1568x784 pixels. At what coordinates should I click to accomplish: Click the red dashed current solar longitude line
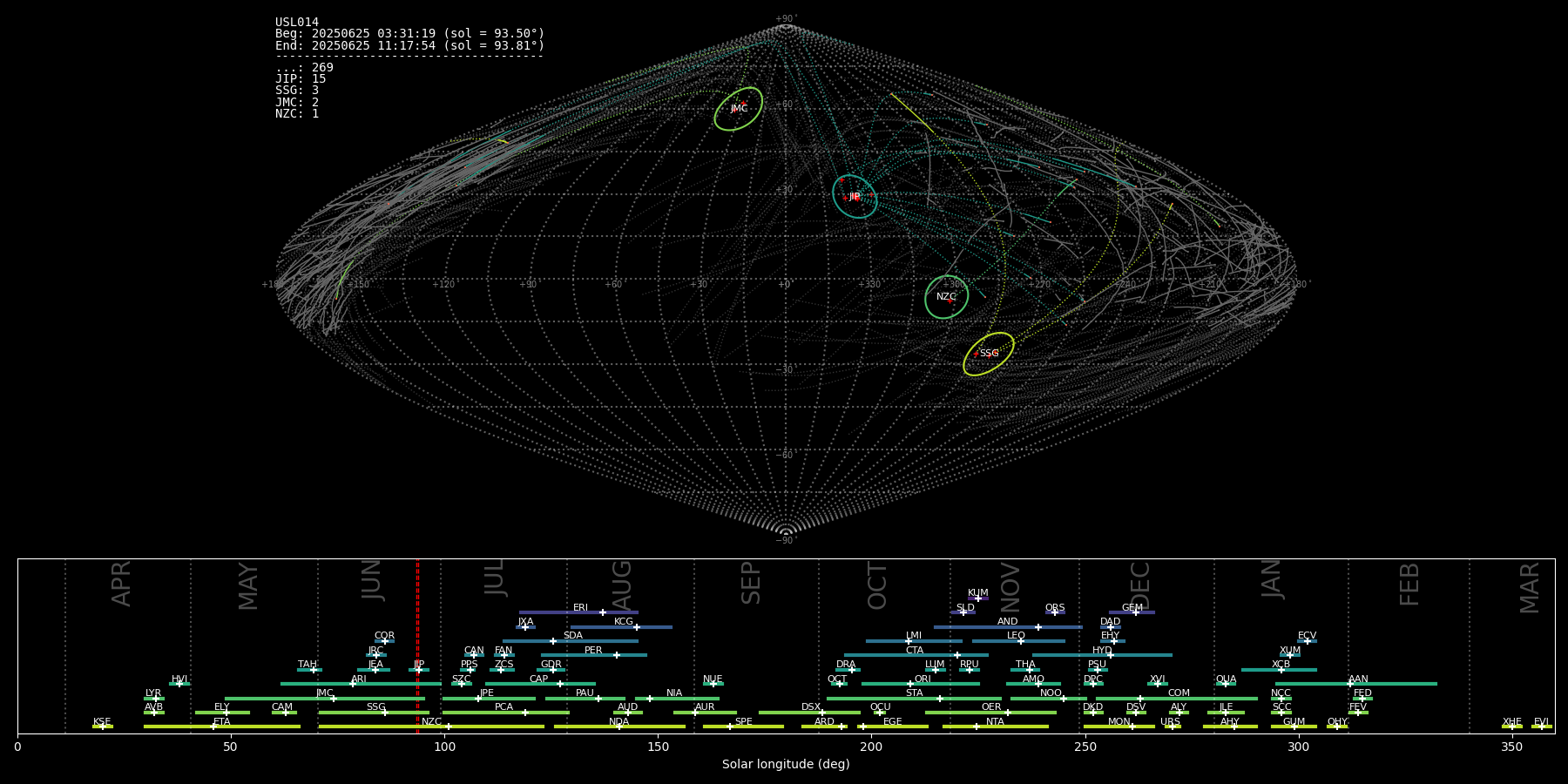click(417, 645)
